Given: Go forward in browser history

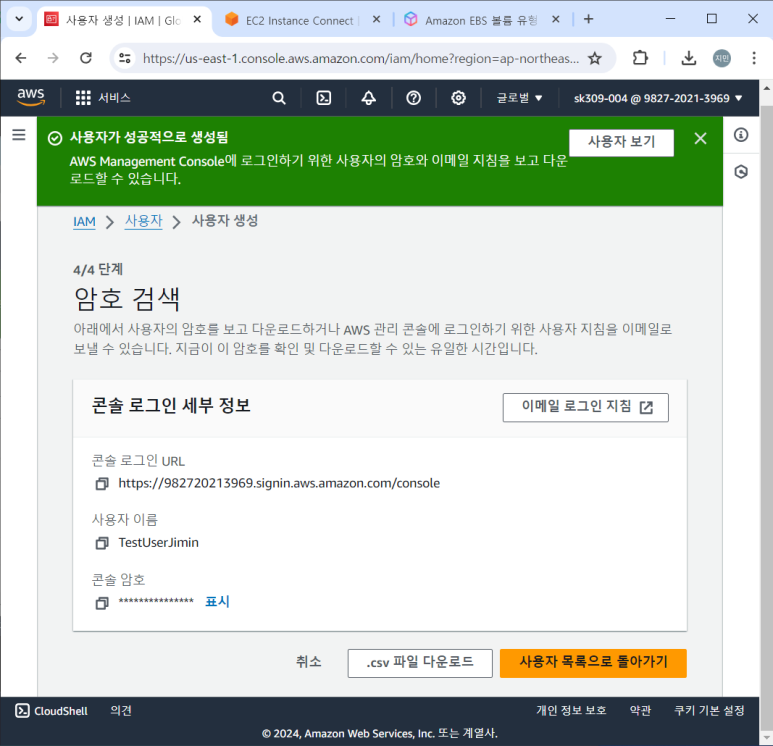Looking at the screenshot, I should [53, 58].
